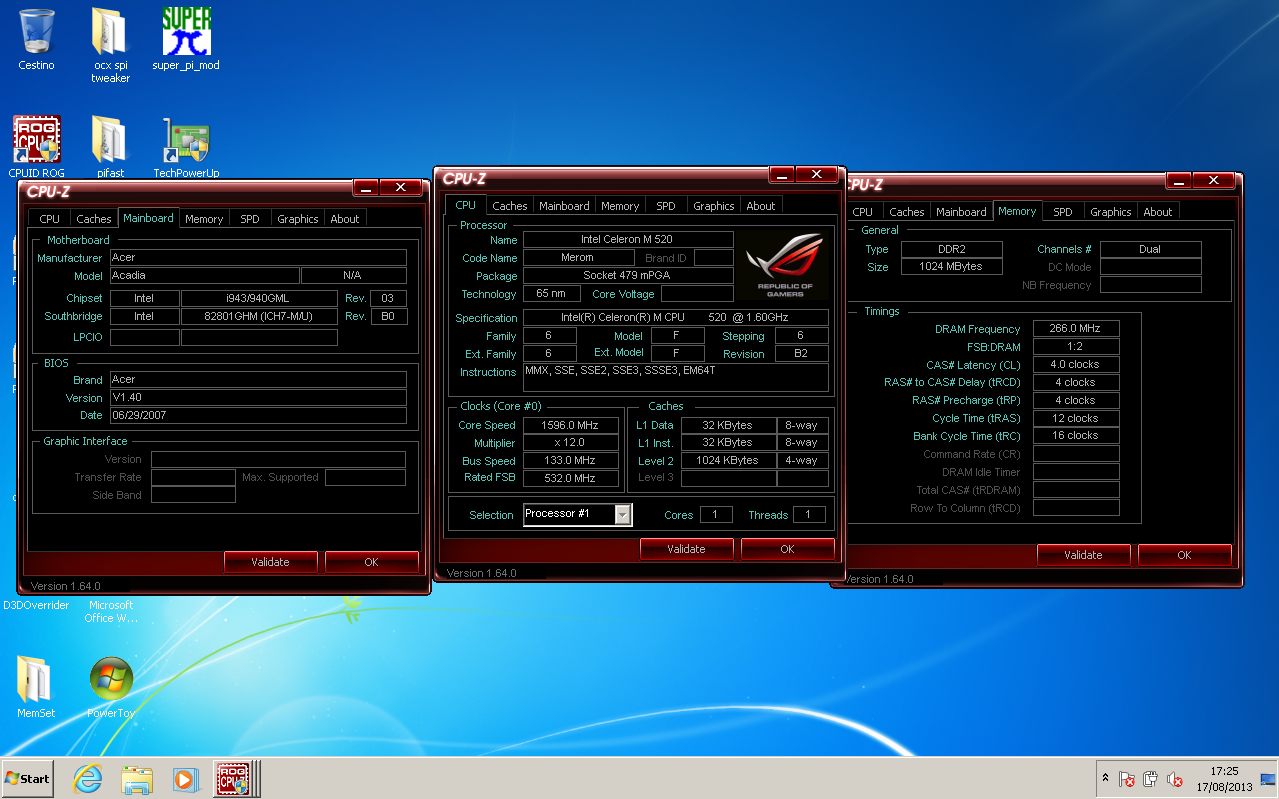The height and width of the screenshot is (799, 1279).
Task: Select the PowerToy desktop icon
Action: [111, 687]
